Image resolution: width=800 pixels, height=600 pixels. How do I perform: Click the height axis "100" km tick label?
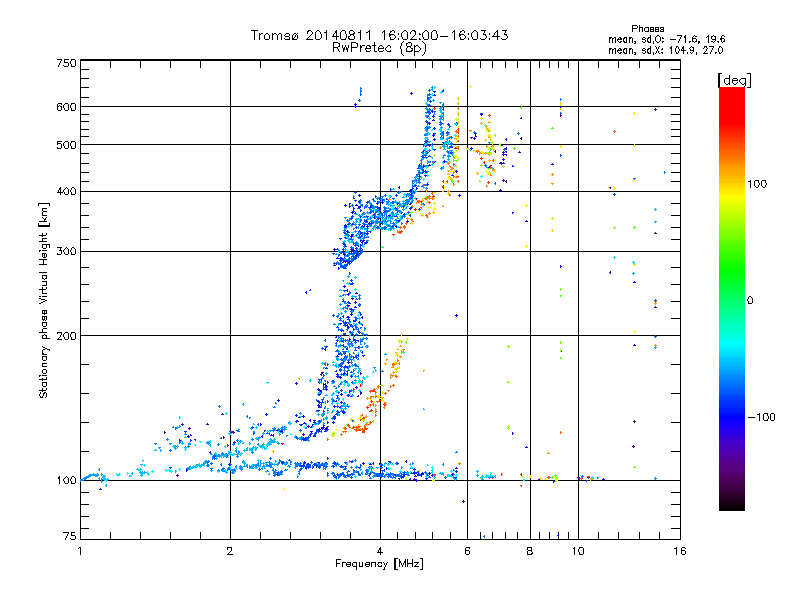click(66, 480)
